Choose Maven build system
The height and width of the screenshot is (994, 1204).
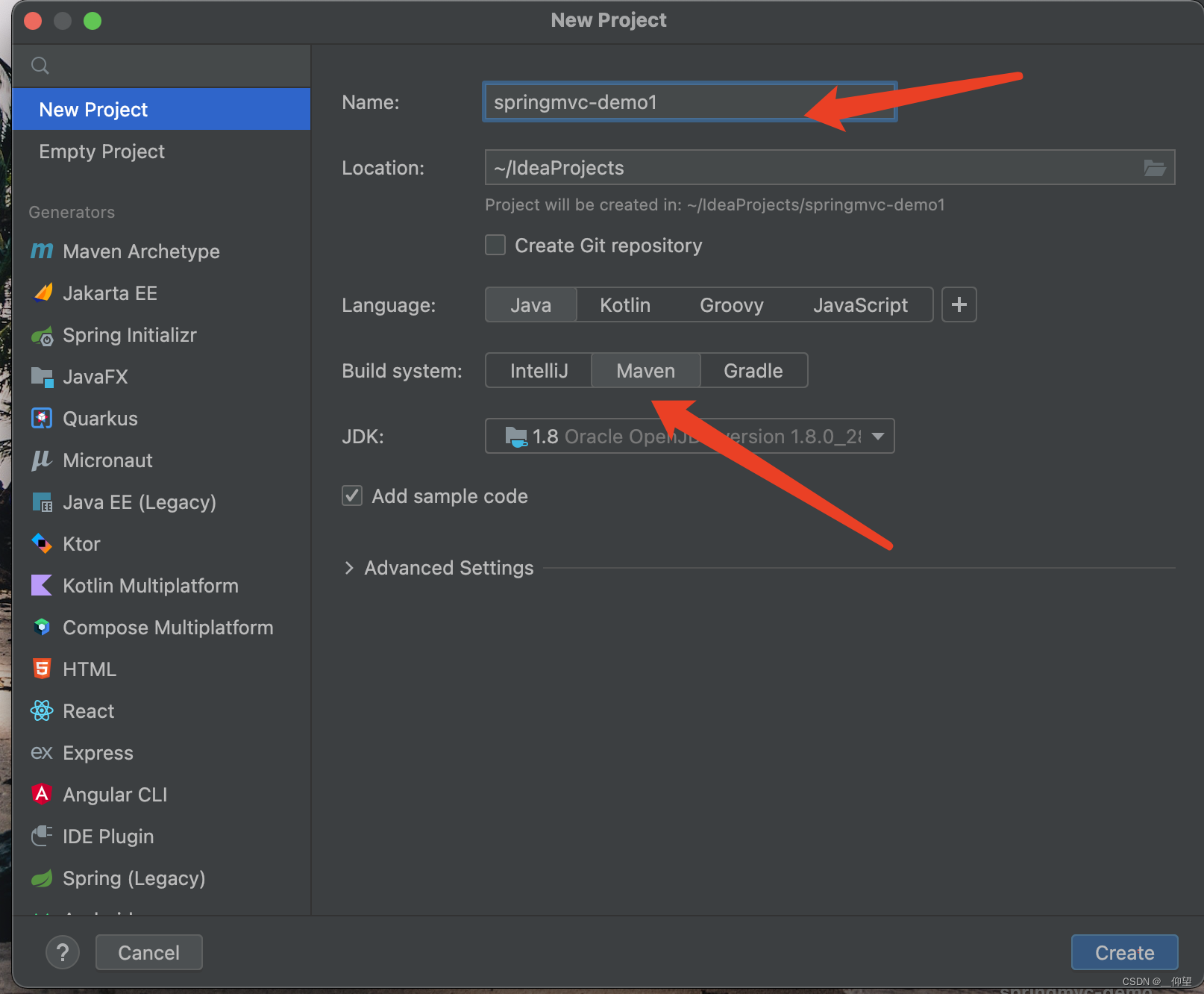pyautogui.click(x=646, y=371)
